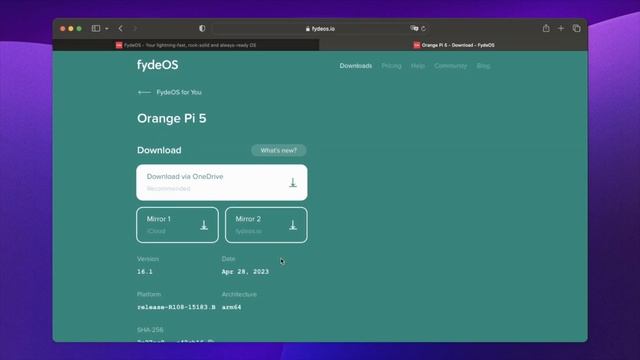The width and height of the screenshot is (640, 360).
Task: Select the Orange Pi 5 Download tab
Action: 453,45
